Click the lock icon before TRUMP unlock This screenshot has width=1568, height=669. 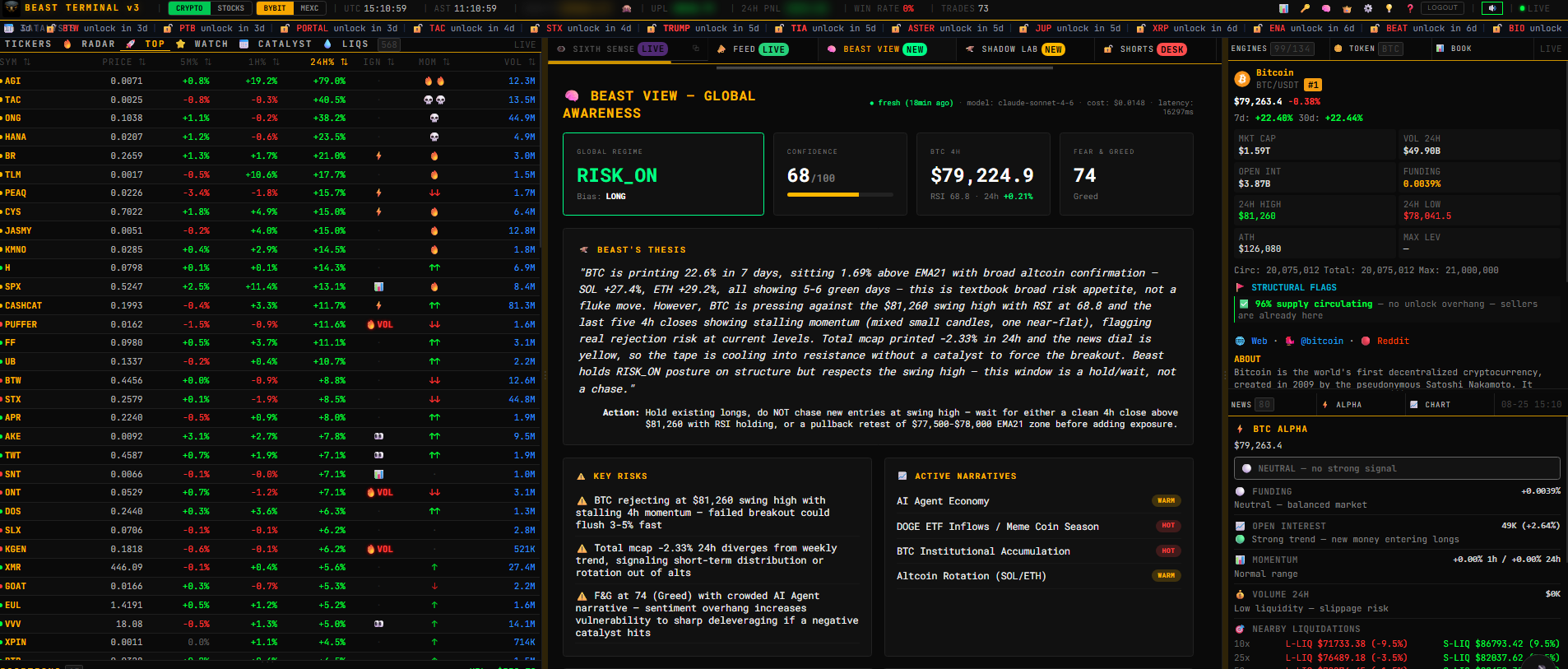[x=652, y=28]
